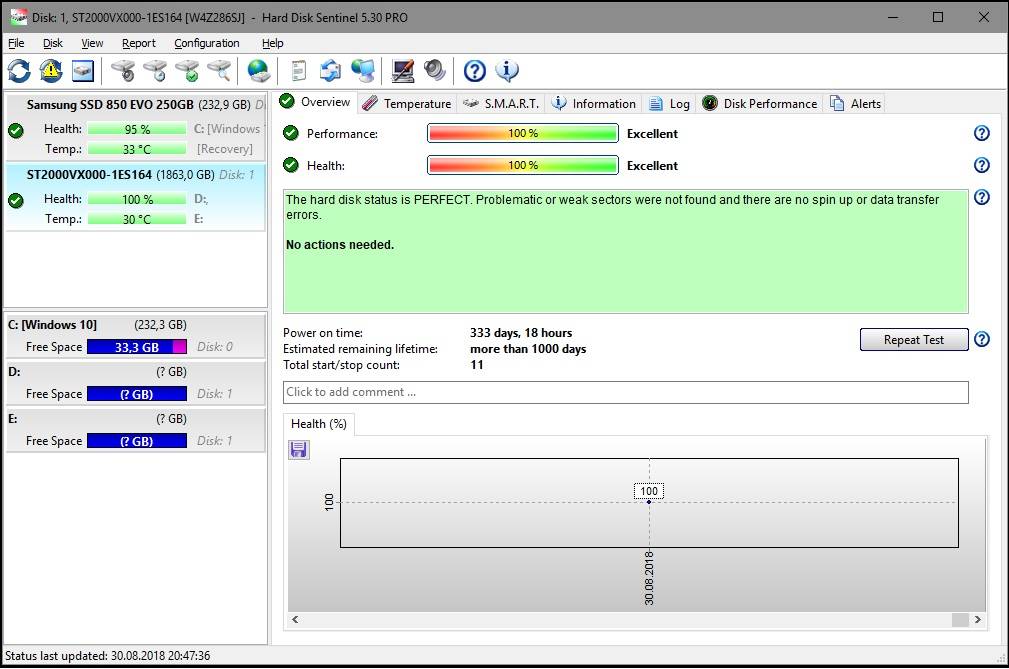Click the No actions needed. text
The image size is (1009, 669).
[x=340, y=244]
